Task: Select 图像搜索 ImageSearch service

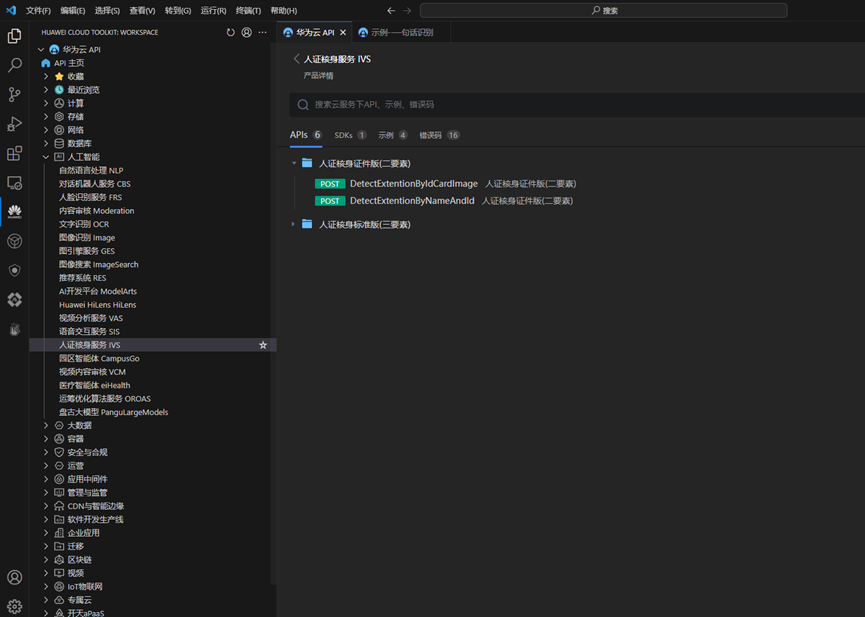Action: coord(99,264)
